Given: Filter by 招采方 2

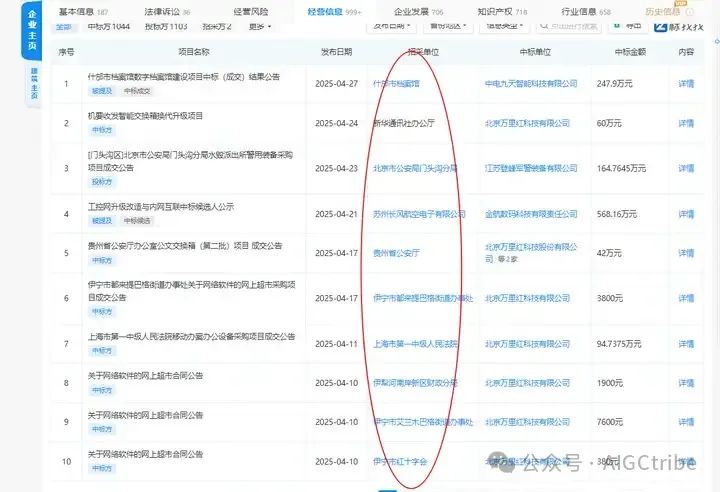Looking at the screenshot, I should (217, 27).
